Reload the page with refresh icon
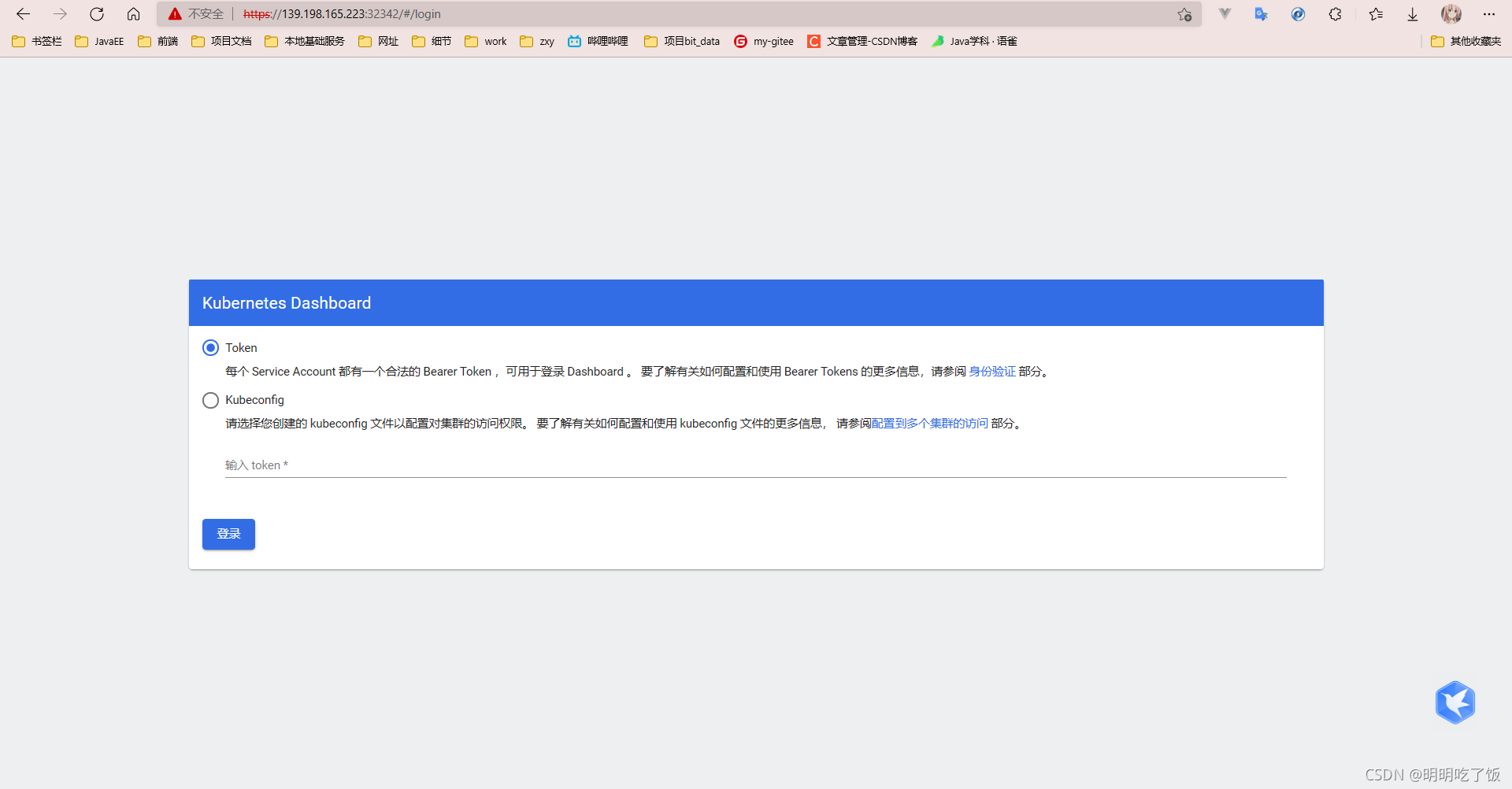Screen dimensions: 1512x789 pyautogui.click(x=97, y=14)
